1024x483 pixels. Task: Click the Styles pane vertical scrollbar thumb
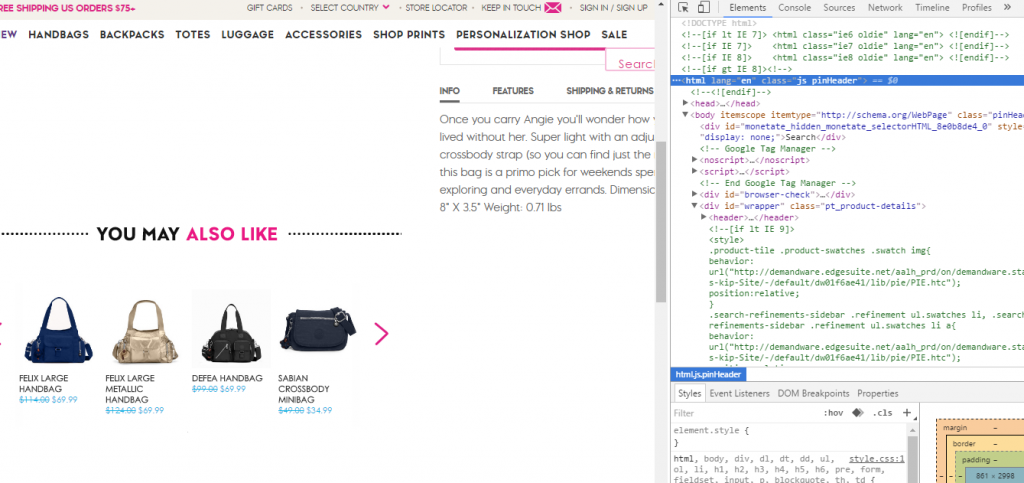[912, 459]
